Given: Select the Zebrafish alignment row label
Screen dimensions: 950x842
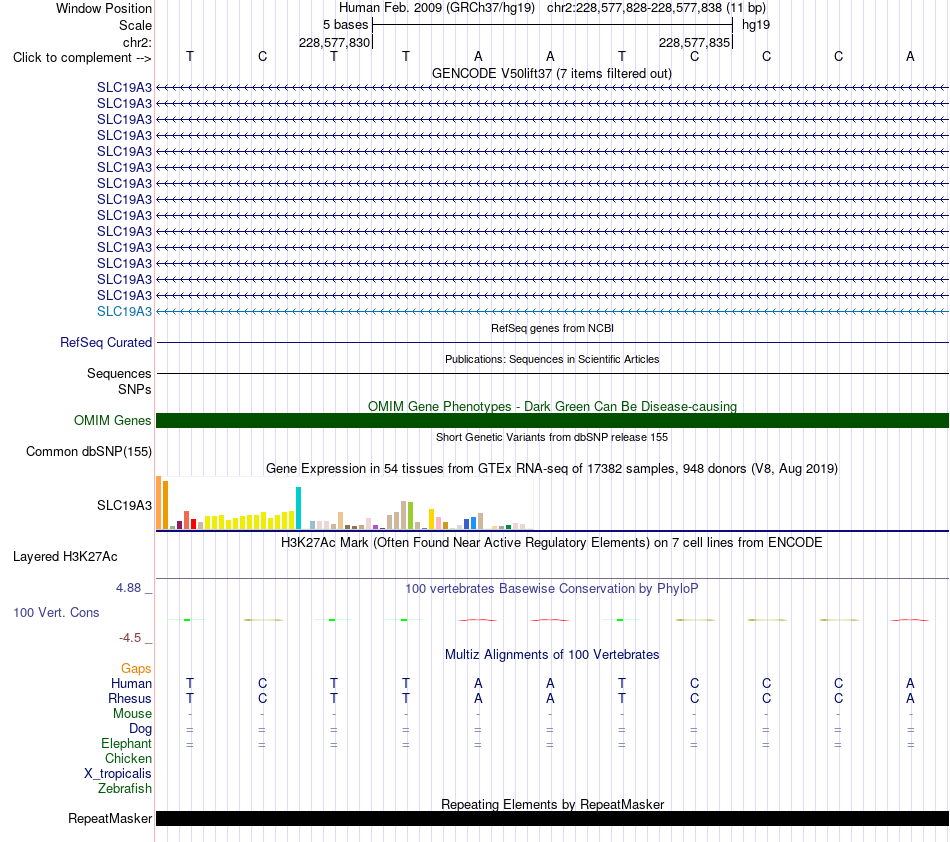Looking at the screenshot, I should click(x=125, y=789).
